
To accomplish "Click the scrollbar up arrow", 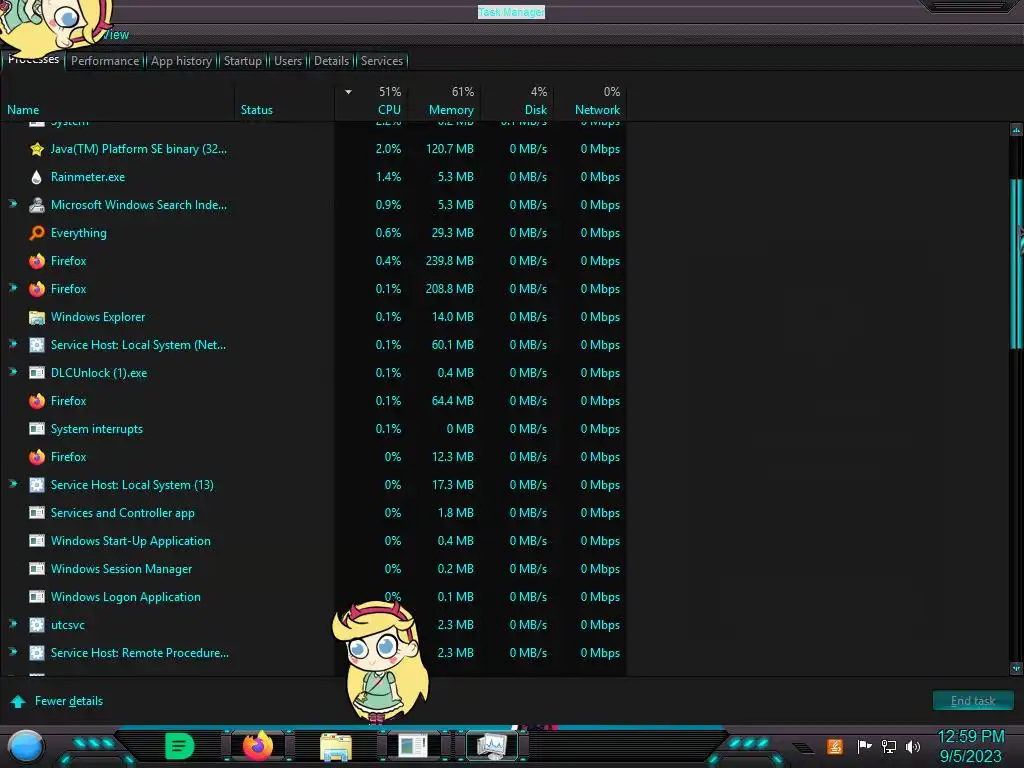I will pos(1016,130).
